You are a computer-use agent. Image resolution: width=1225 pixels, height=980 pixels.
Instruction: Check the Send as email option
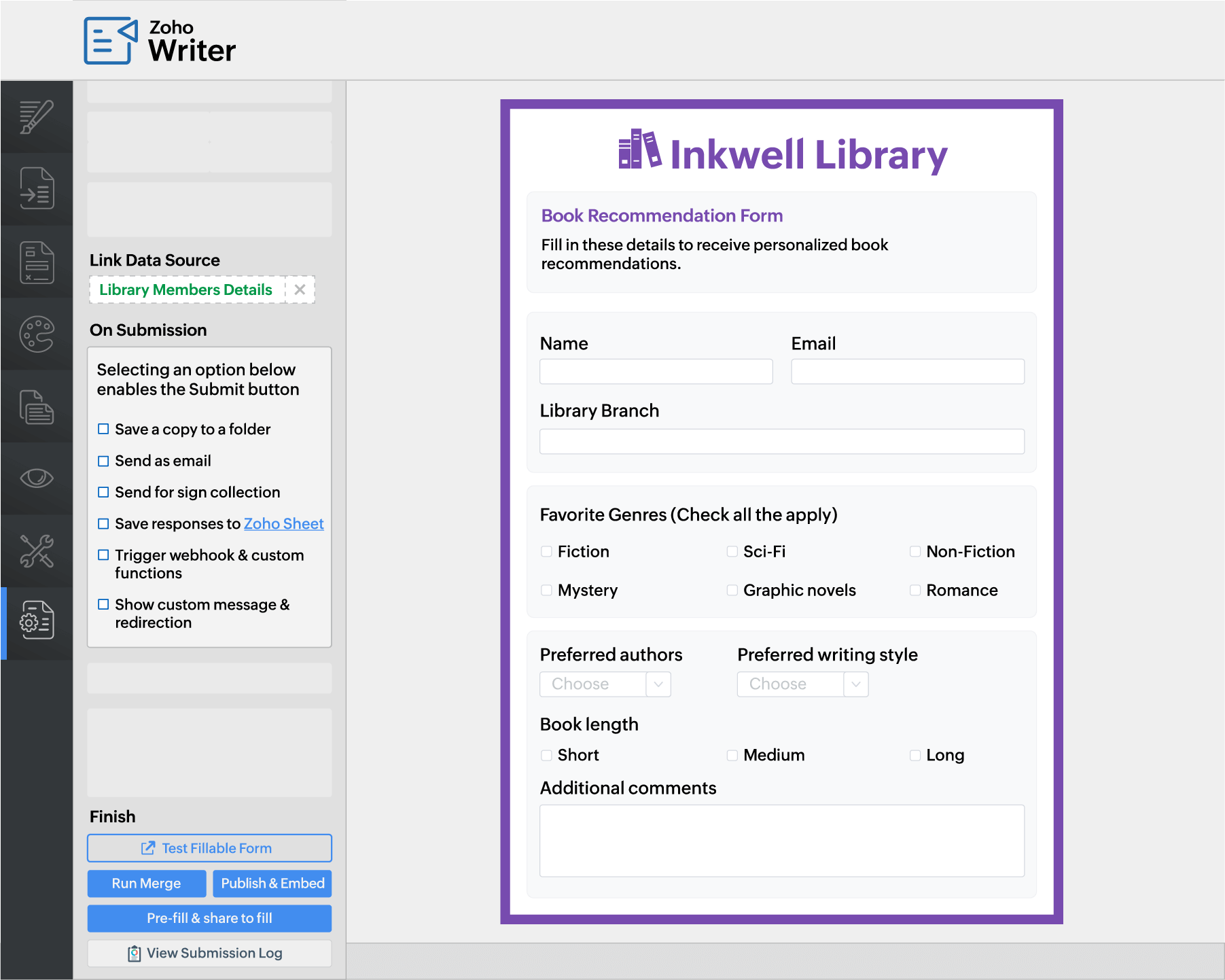pos(103,461)
